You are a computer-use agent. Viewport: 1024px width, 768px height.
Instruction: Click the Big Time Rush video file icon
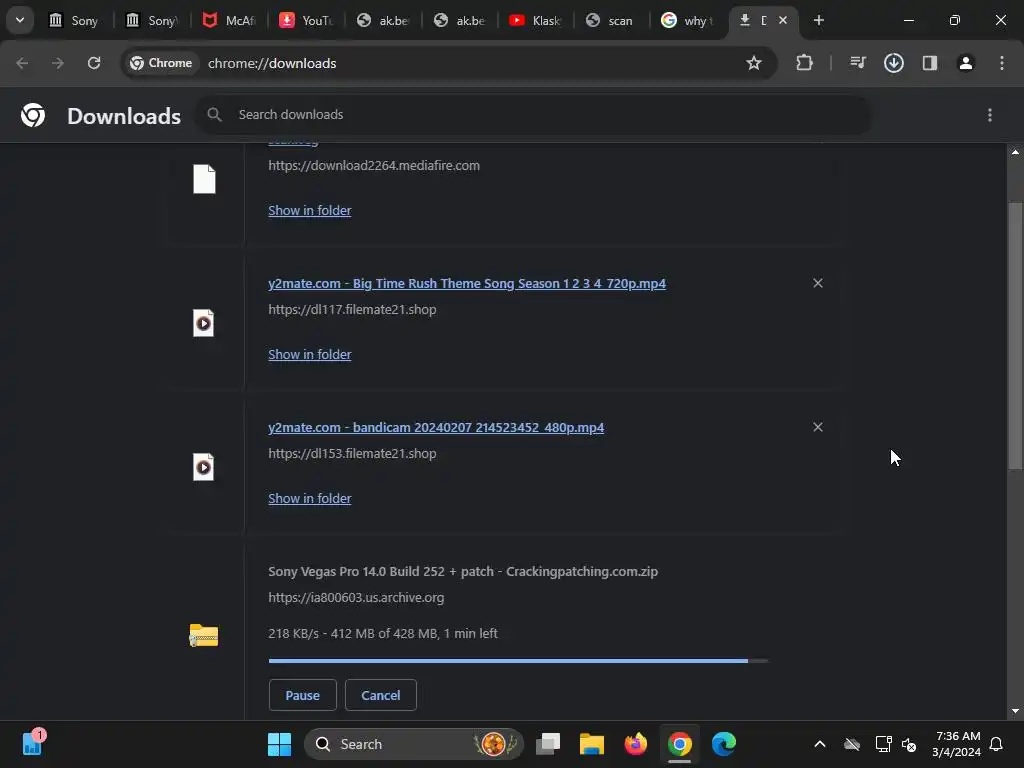click(204, 323)
